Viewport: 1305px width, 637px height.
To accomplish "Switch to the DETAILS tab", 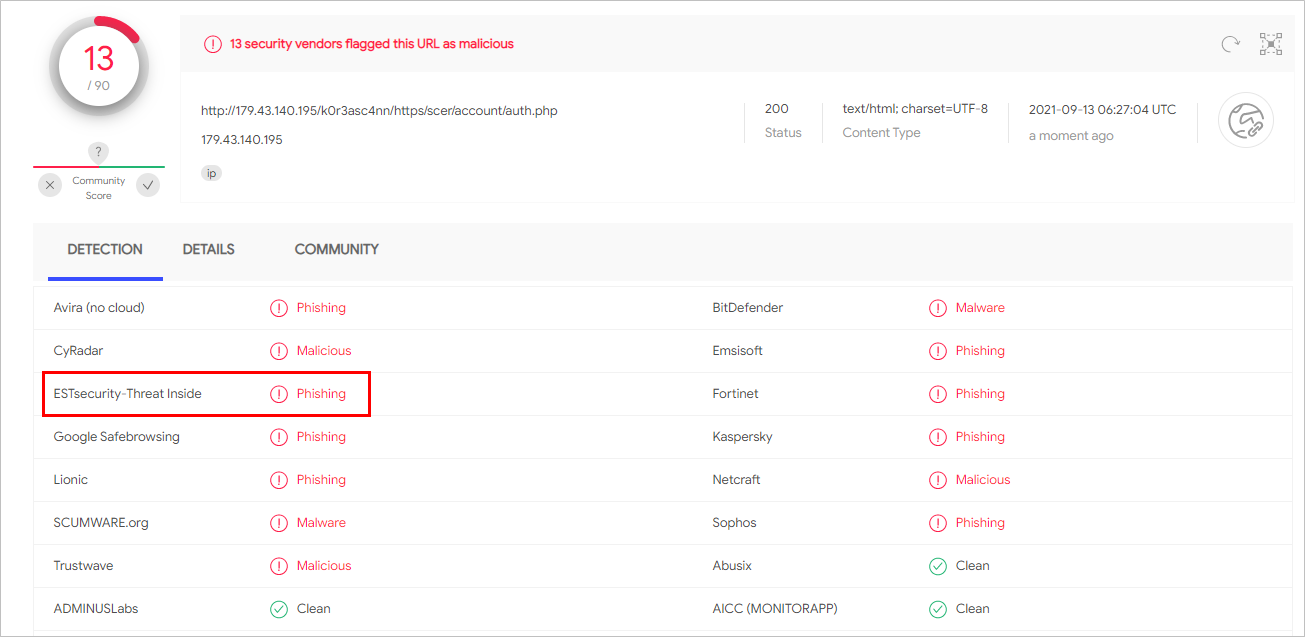I will point(208,250).
